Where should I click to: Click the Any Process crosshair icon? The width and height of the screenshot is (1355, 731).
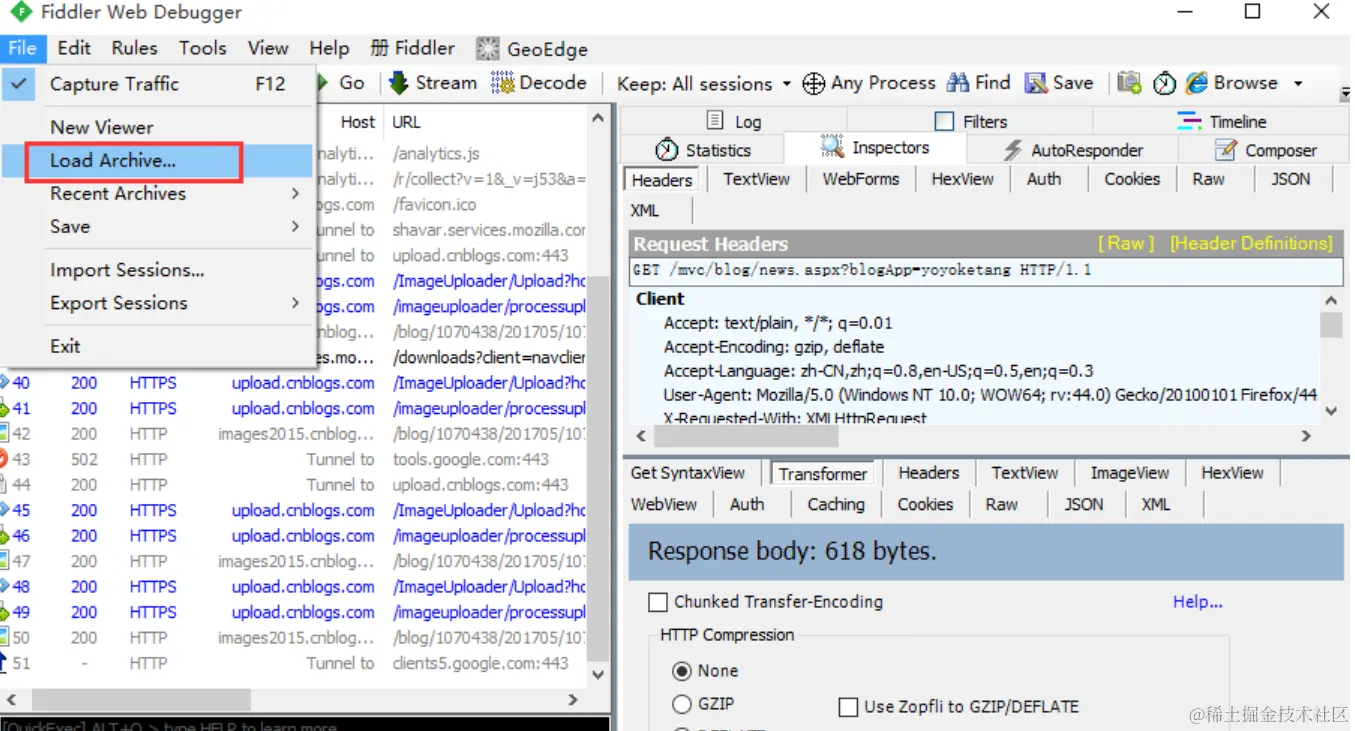[814, 84]
